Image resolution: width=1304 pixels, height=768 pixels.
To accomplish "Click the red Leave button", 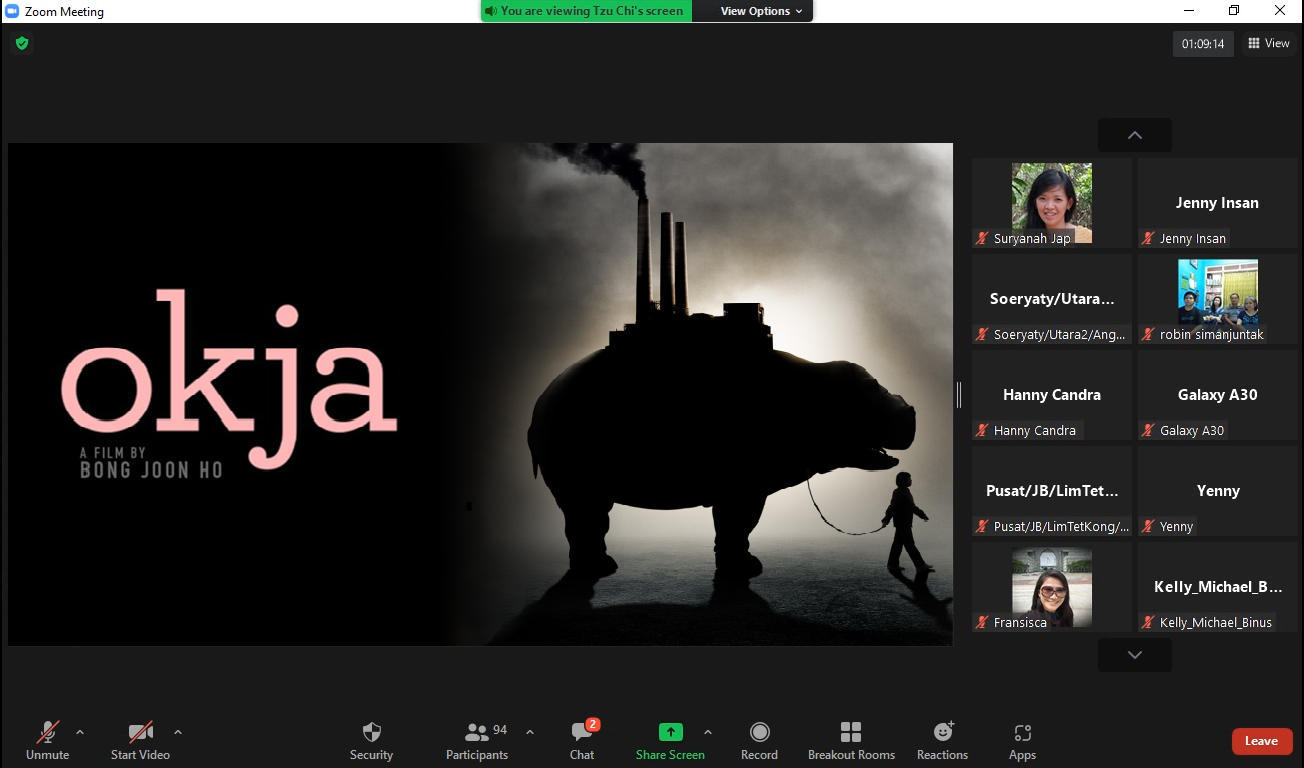I will coord(1262,741).
